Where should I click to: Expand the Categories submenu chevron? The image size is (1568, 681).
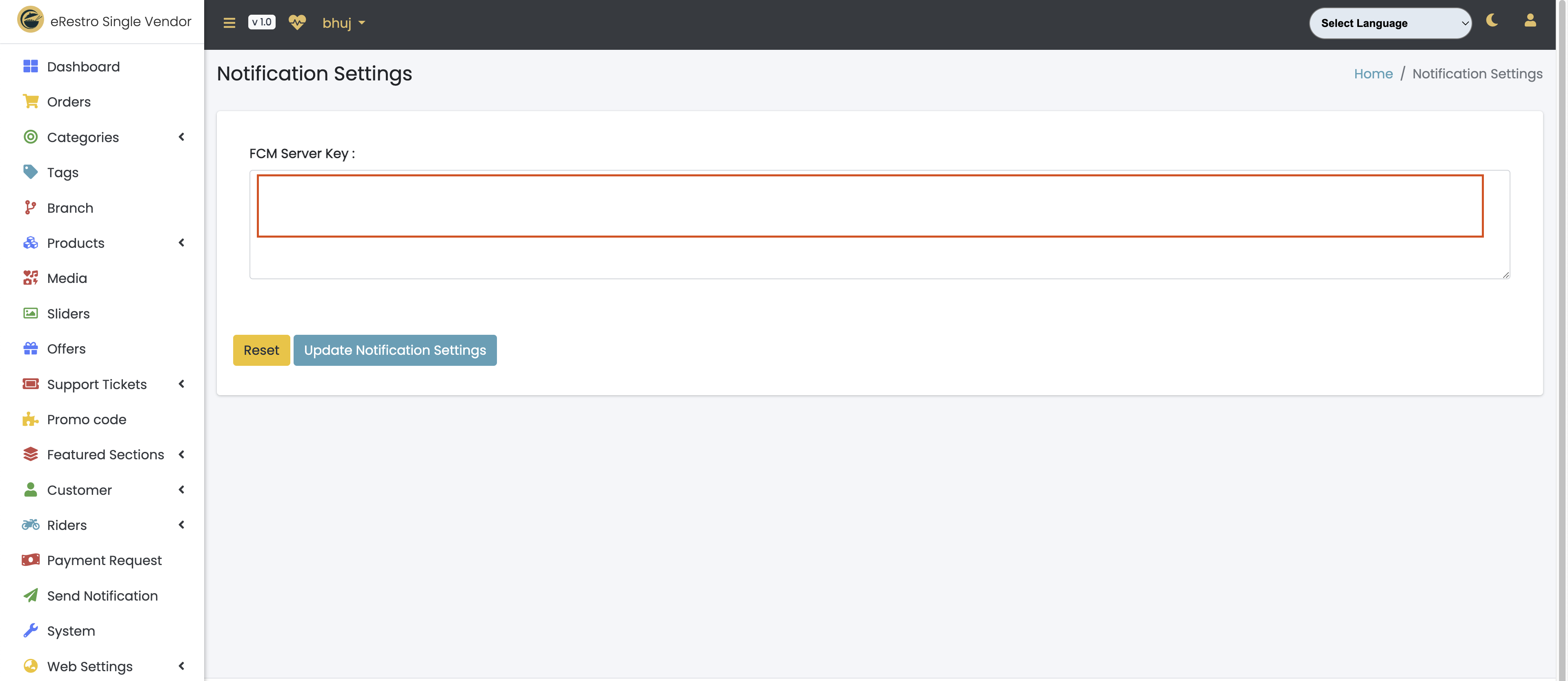[181, 137]
